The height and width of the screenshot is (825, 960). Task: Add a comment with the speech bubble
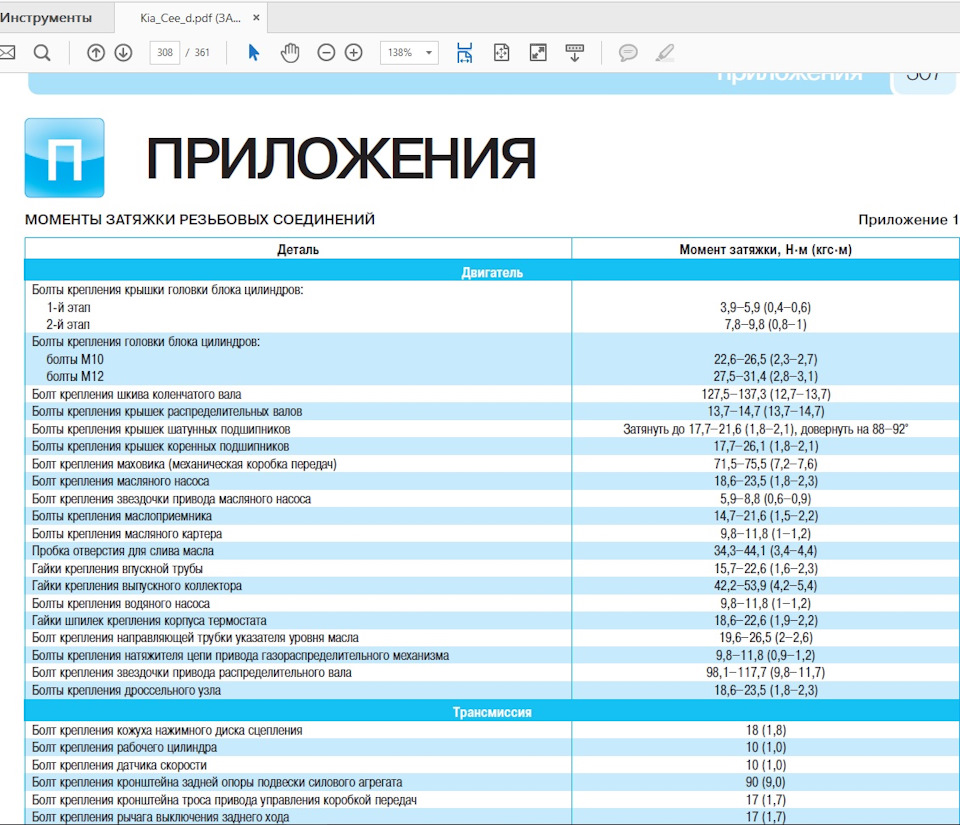click(628, 53)
